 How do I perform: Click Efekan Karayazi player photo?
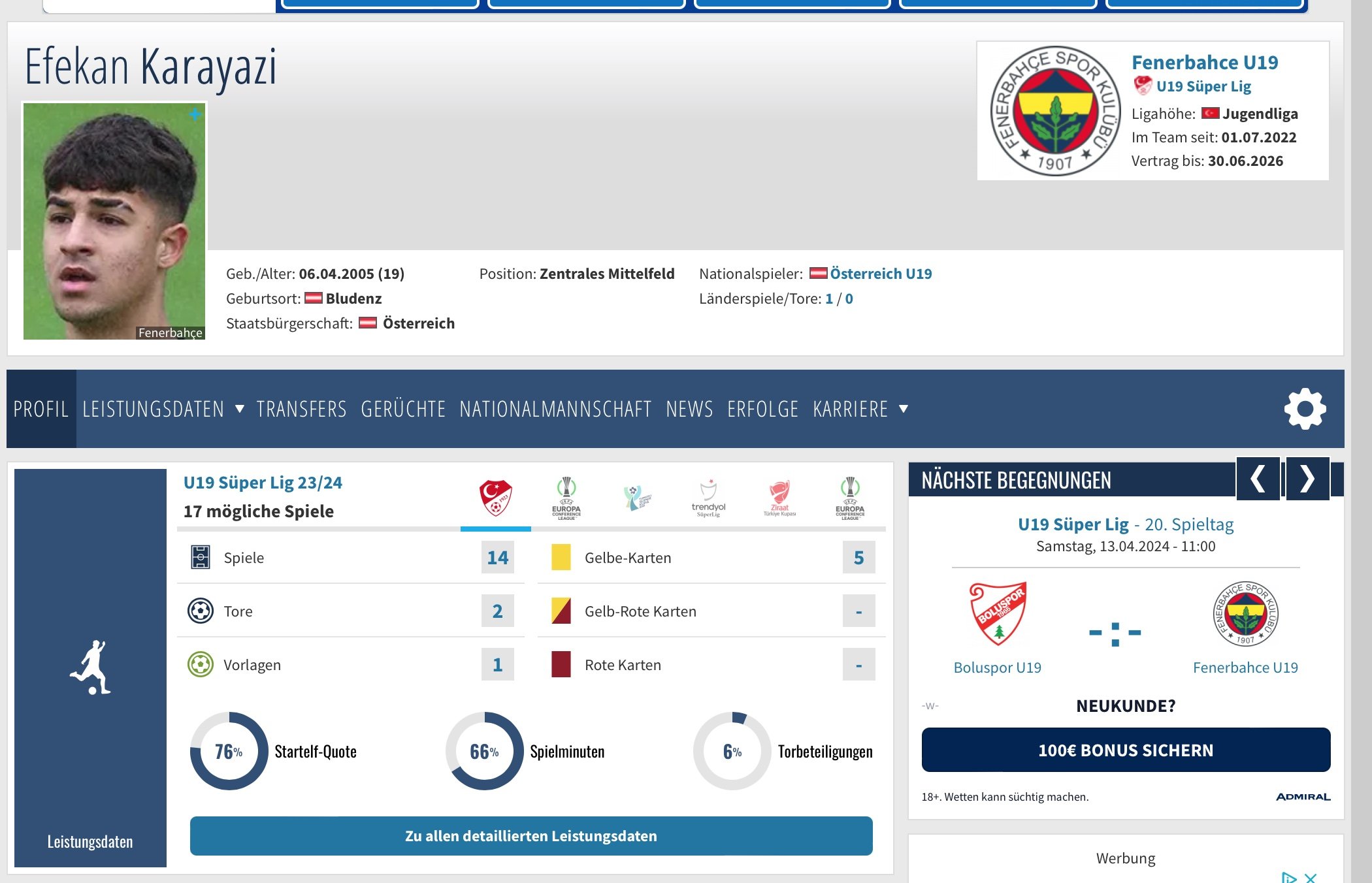tap(114, 221)
